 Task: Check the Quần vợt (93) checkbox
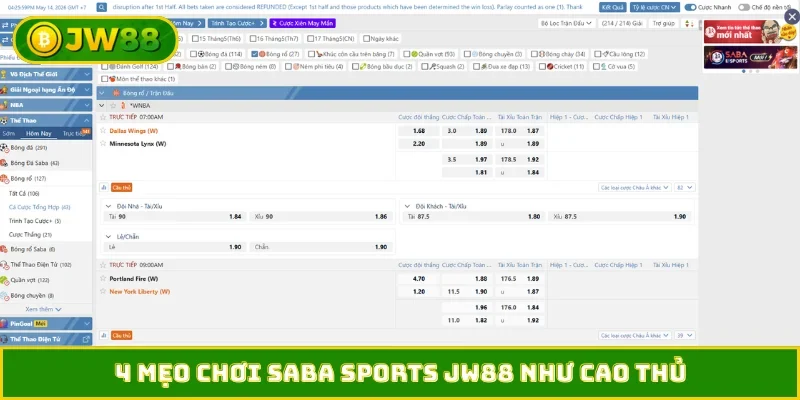407,54
